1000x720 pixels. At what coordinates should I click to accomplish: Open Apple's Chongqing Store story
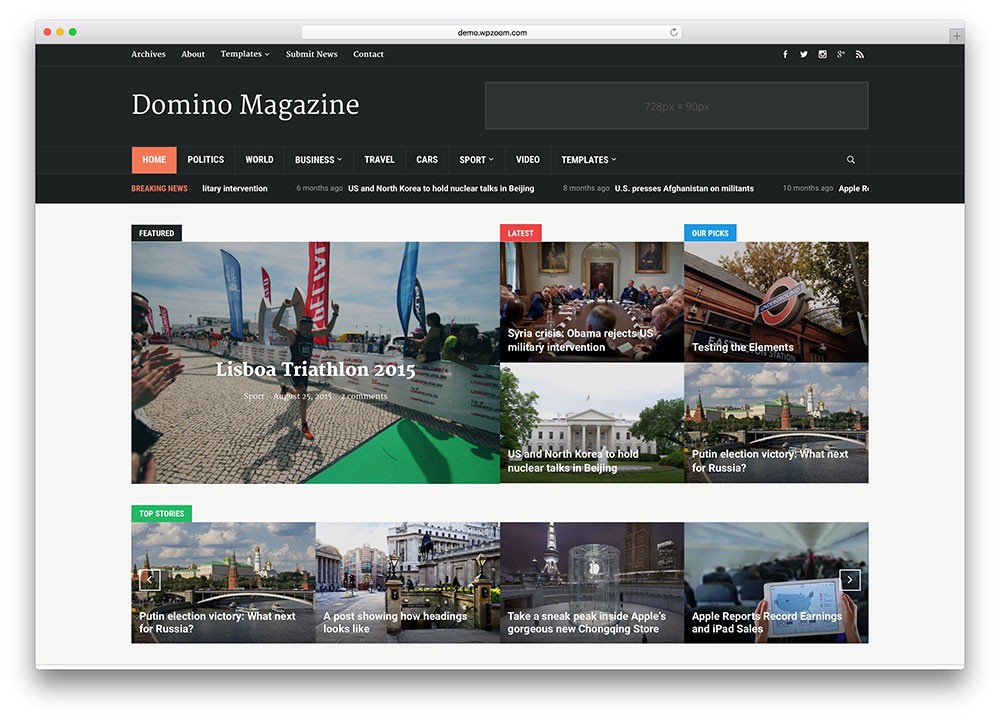[x=592, y=582]
